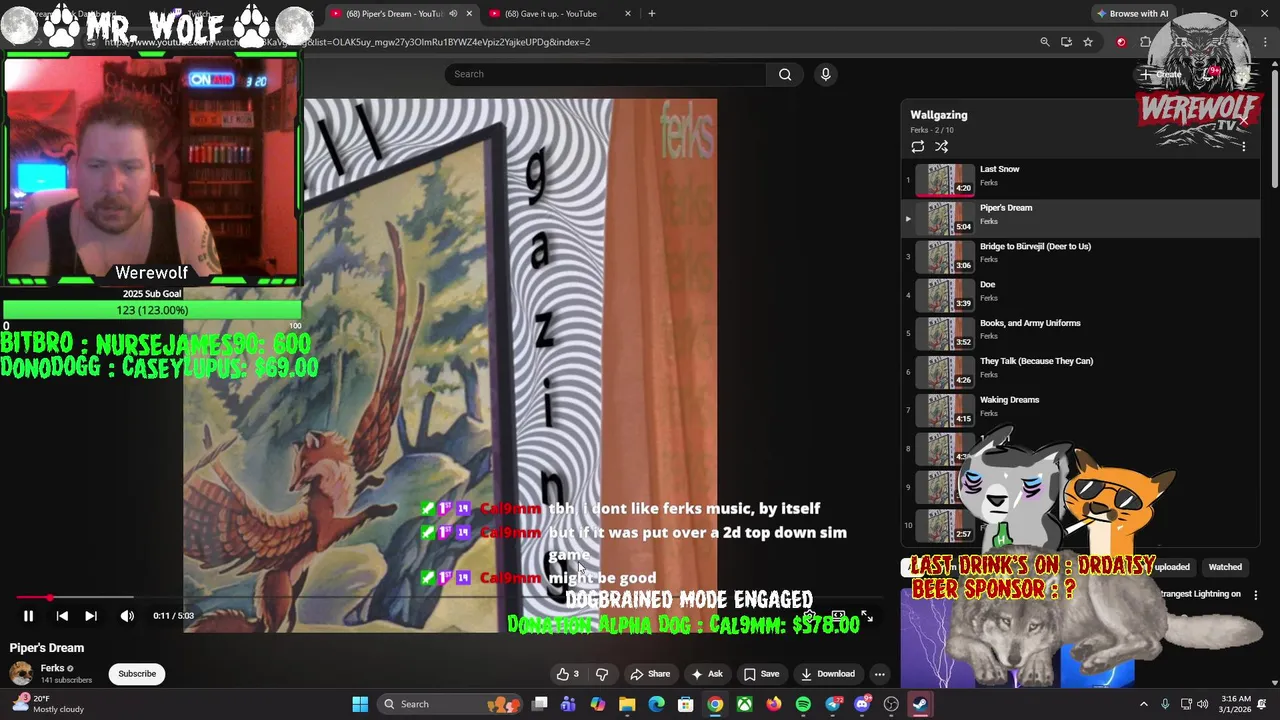The height and width of the screenshot is (720, 1280).
Task: Expand the system tray hidden icons chevron
Action: pos(1144,704)
